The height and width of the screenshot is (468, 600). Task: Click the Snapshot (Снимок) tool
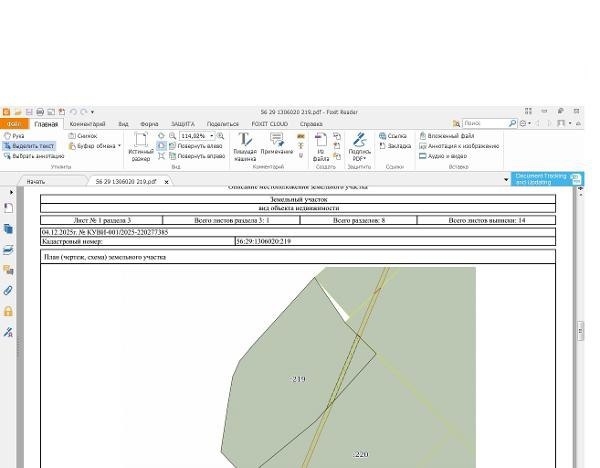coord(83,136)
